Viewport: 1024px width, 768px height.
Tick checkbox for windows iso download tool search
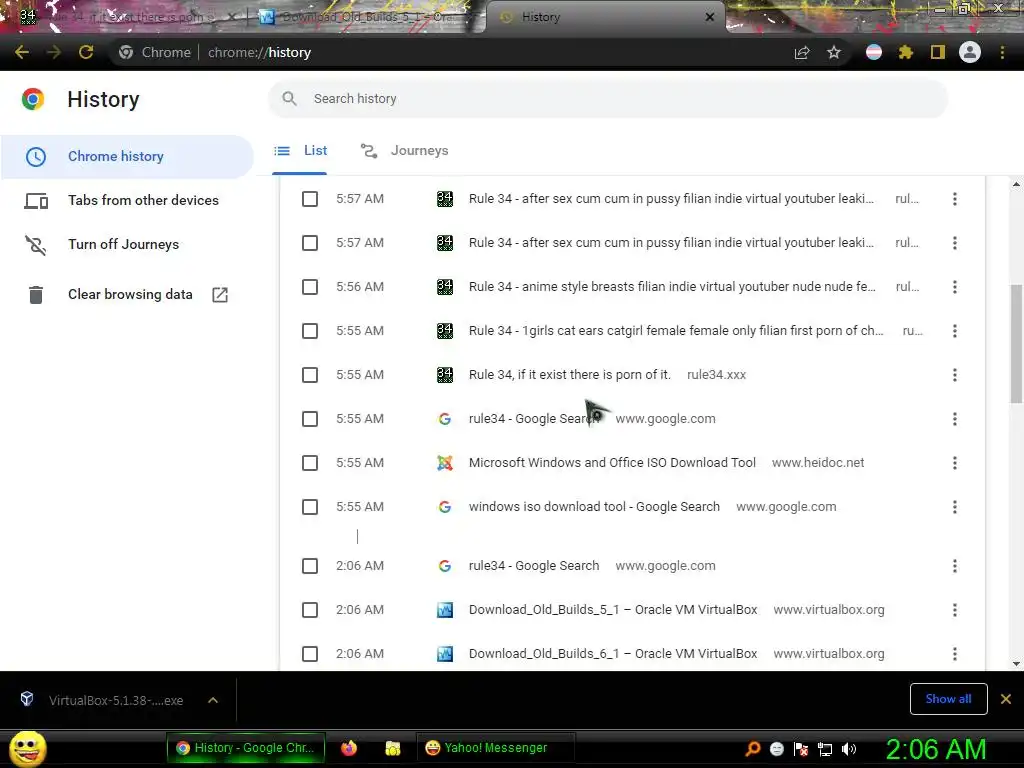[x=310, y=507]
